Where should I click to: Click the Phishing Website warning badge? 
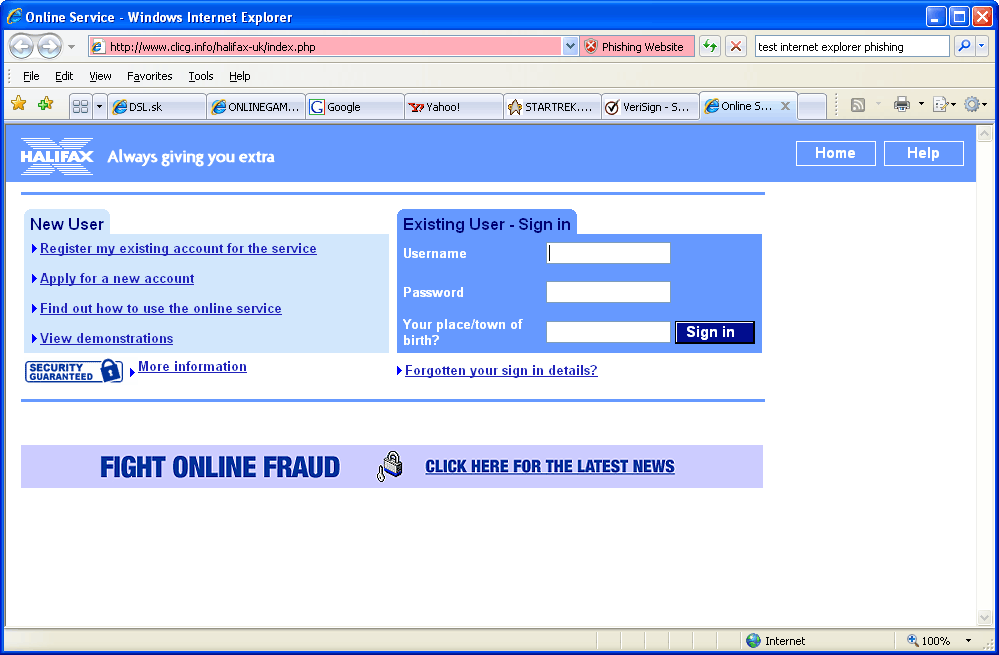point(636,47)
